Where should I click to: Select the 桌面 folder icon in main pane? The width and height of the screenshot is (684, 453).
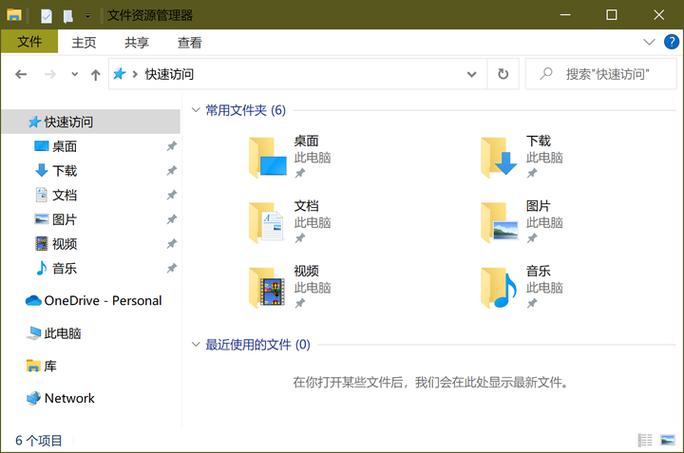click(268, 157)
